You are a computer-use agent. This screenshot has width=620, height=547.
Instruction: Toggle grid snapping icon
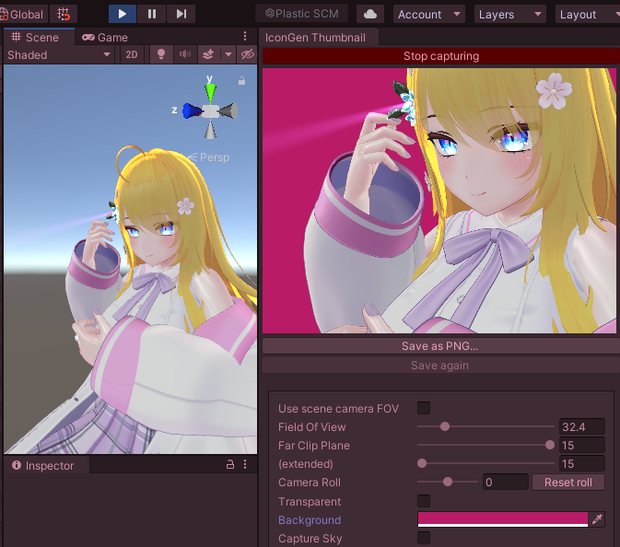(63, 15)
